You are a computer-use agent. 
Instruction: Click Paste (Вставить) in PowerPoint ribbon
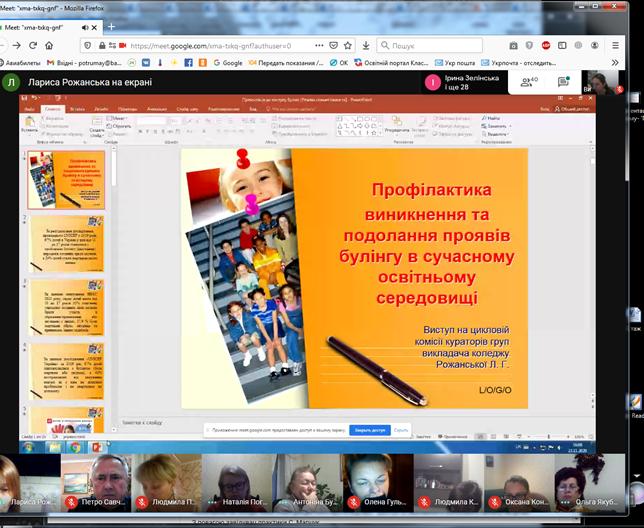pyautogui.click(x=29, y=125)
